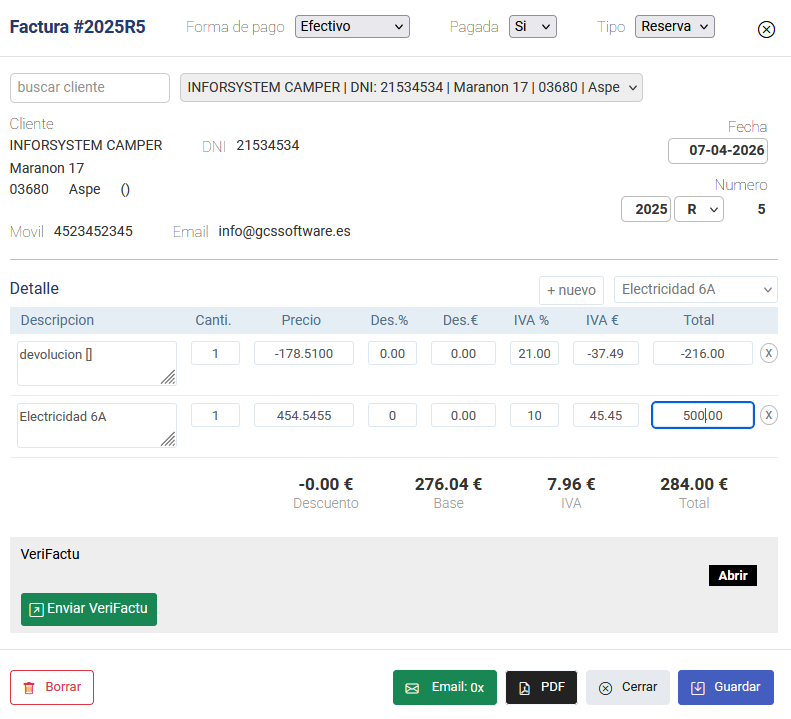The image size is (791, 719).
Task: Open the Tipo Reserva dropdown
Action: click(674, 26)
